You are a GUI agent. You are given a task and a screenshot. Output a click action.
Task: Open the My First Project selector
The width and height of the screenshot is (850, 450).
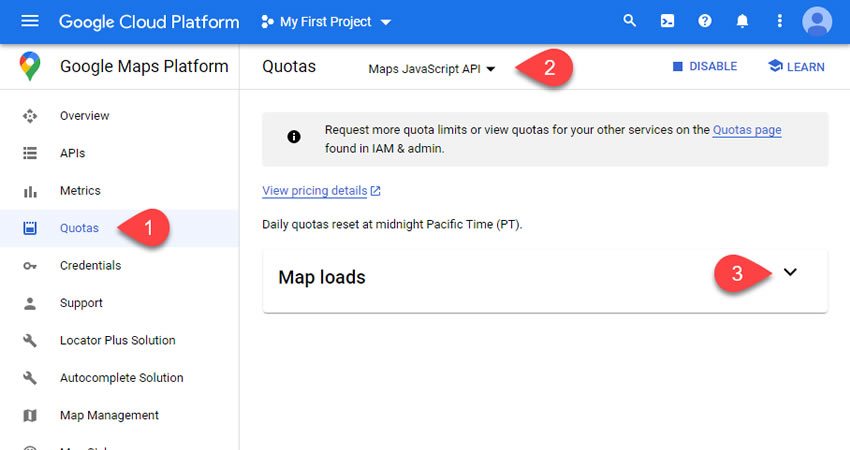[x=326, y=21]
